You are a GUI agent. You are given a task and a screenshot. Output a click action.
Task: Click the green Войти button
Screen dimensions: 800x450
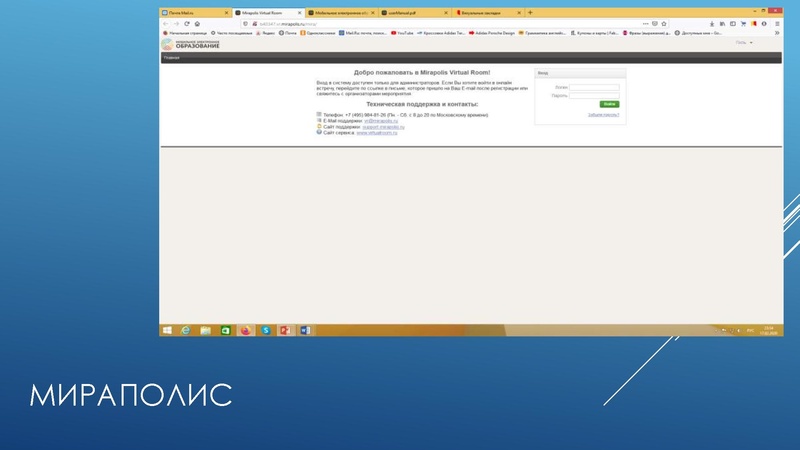coord(609,104)
